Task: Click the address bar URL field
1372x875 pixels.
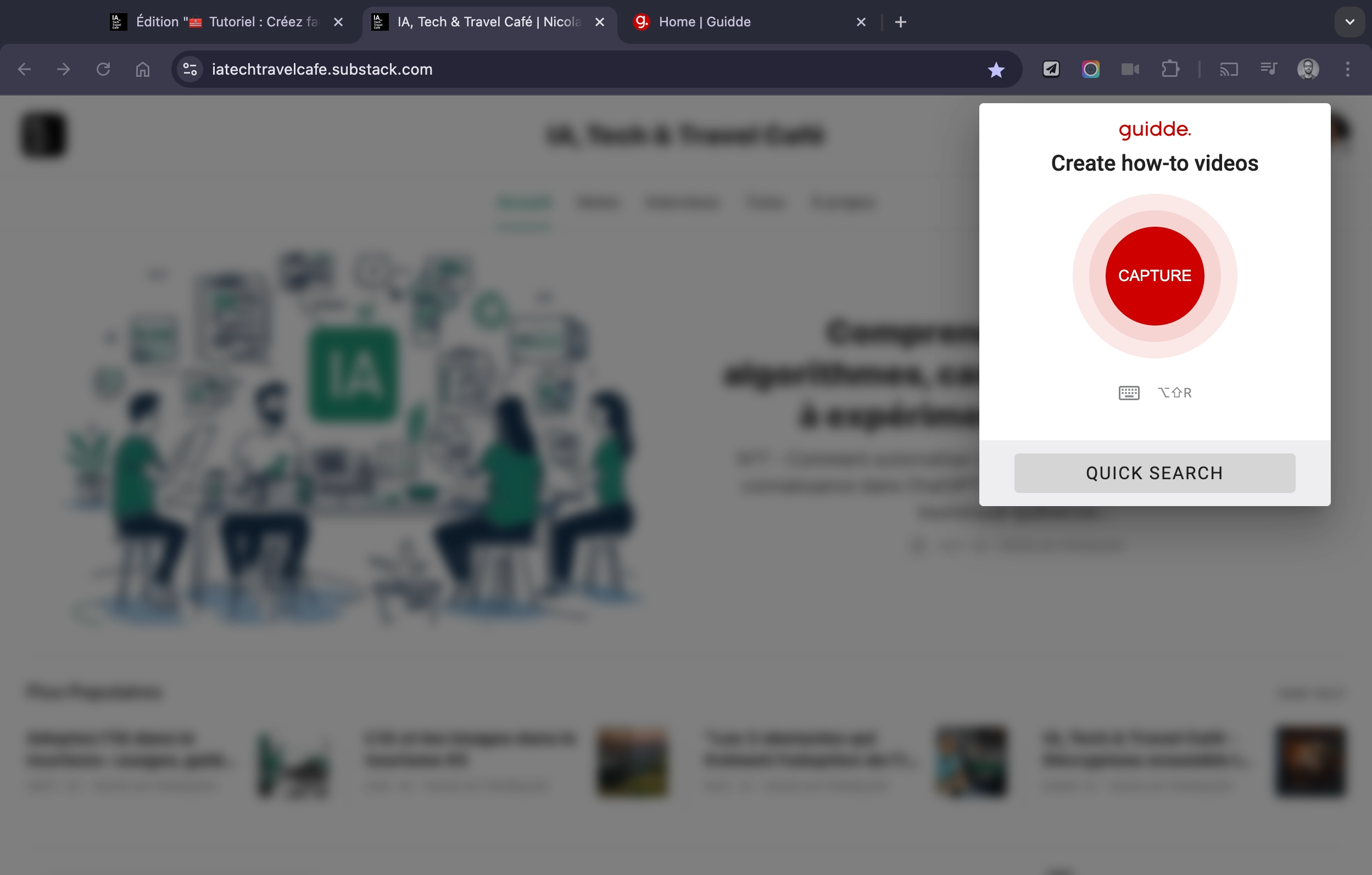Action: pyautogui.click(x=570, y=70)
